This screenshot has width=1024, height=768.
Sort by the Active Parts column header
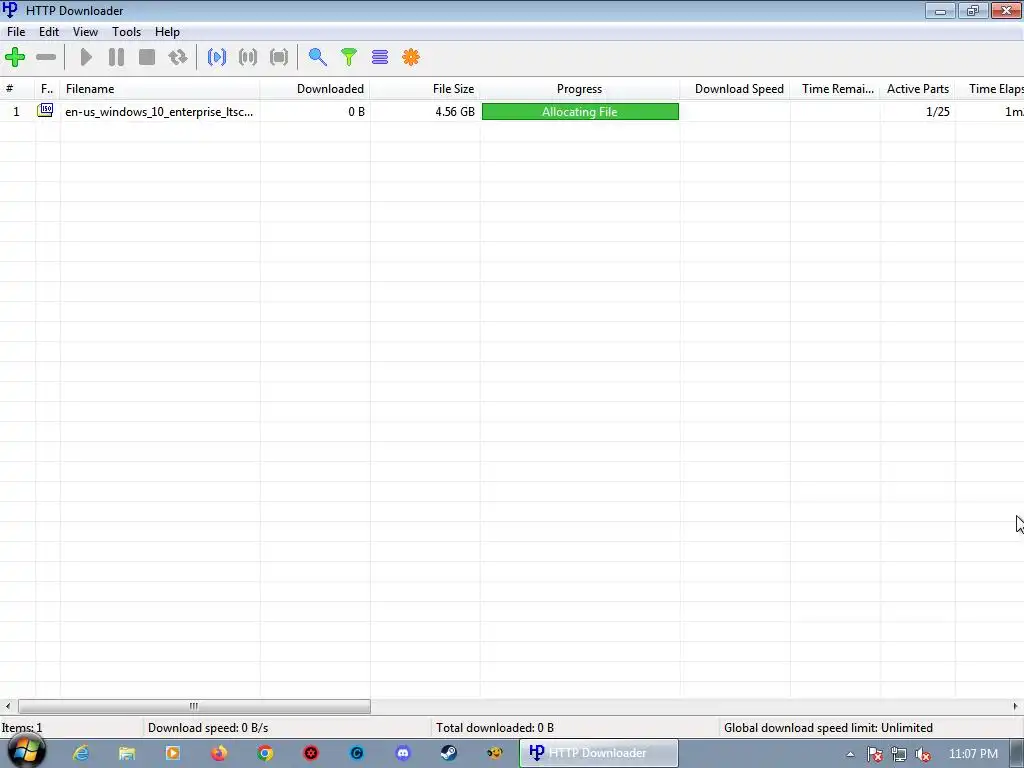click(918, 89)
